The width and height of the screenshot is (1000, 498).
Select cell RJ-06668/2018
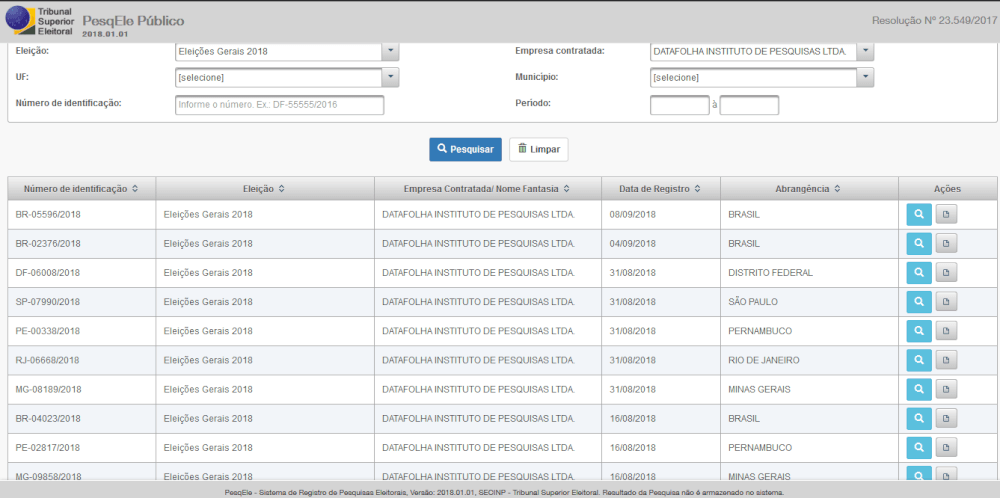pyautogui.click(x=82, y=360)
